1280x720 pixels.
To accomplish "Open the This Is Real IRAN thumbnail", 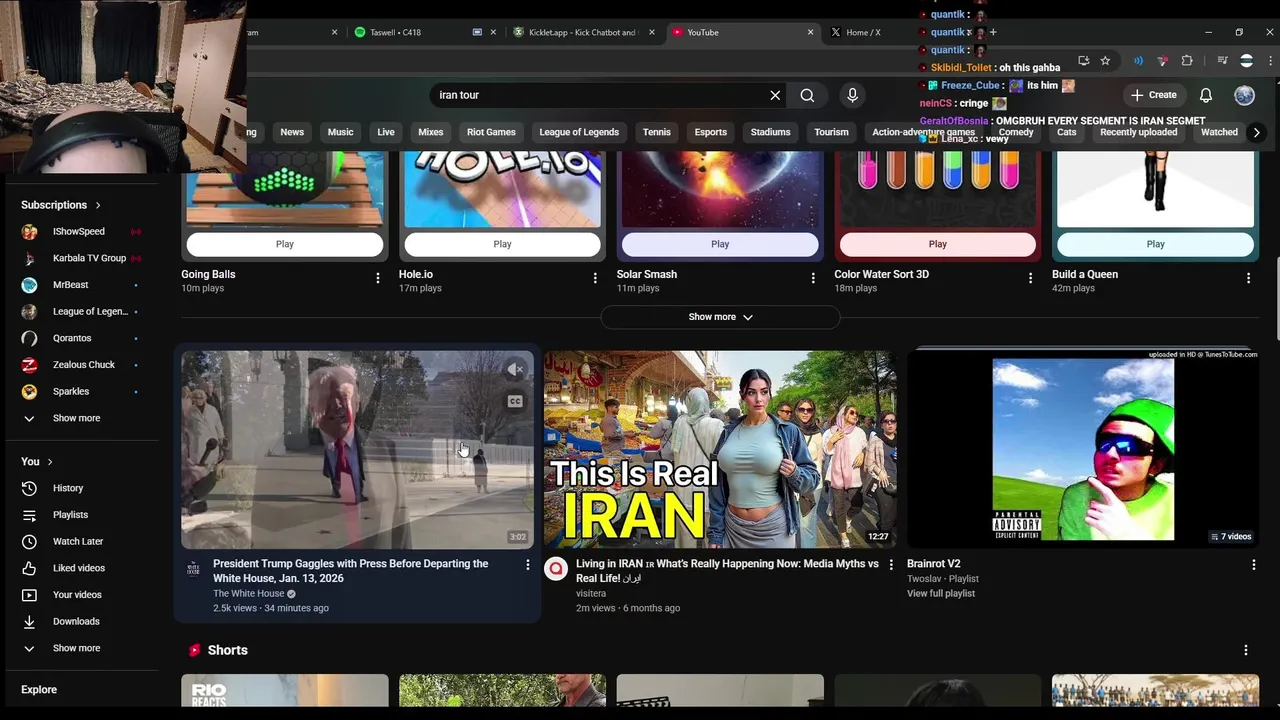I will (x=720, y=449).
